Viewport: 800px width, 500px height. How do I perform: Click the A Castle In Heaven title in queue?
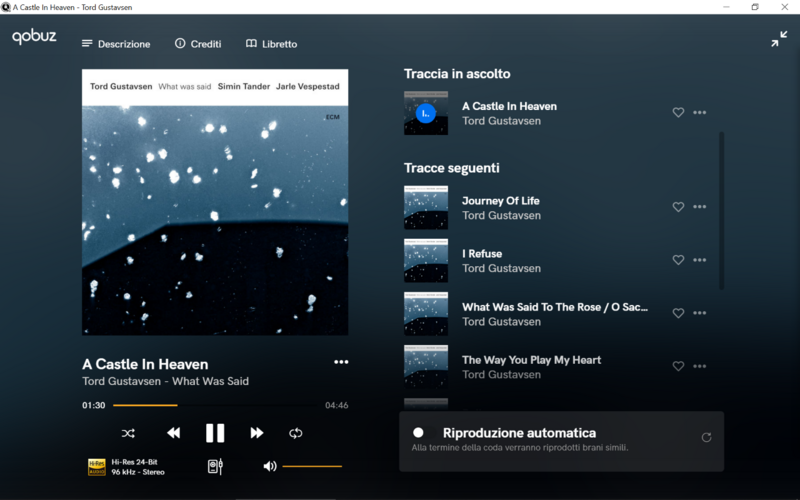pyautogui.click(x=509, y=106)
